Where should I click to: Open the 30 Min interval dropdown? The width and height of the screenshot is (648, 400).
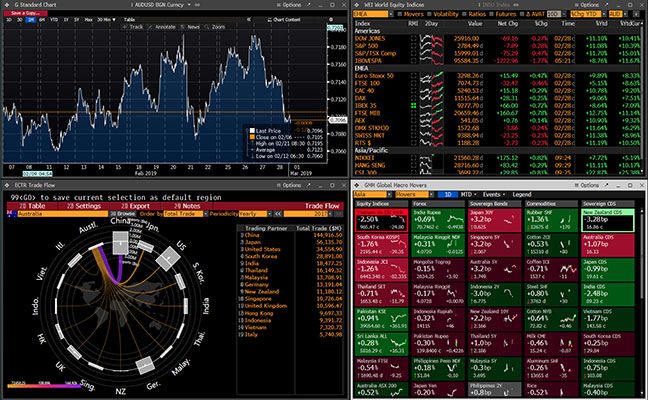click(107, 19)
